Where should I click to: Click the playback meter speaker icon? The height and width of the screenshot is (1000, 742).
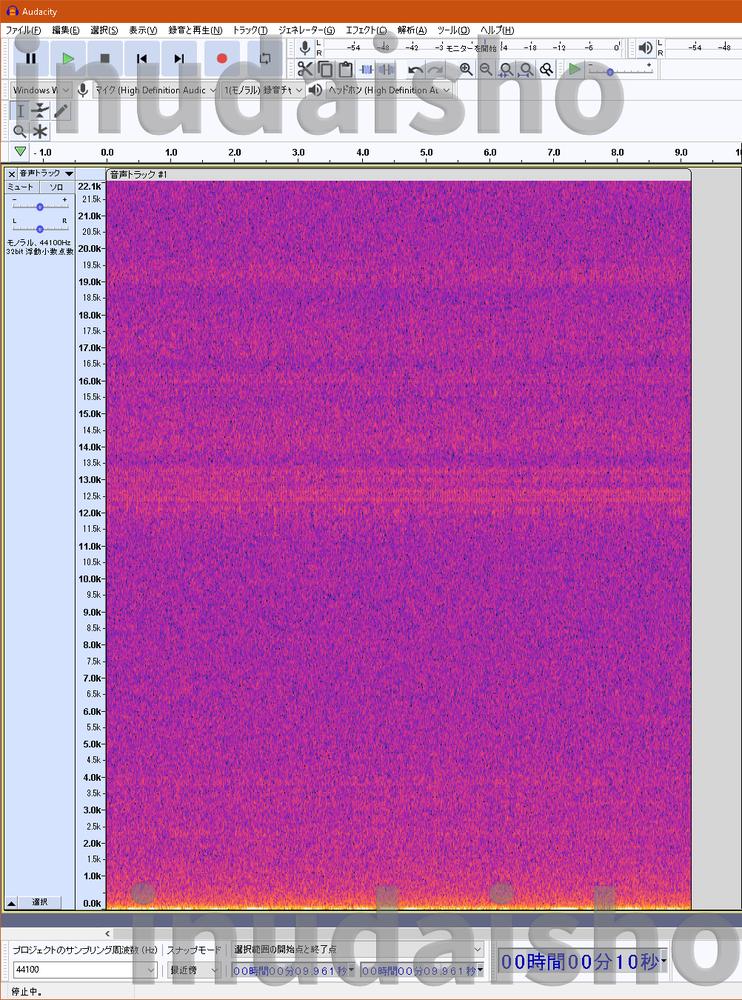click(645, 48)
